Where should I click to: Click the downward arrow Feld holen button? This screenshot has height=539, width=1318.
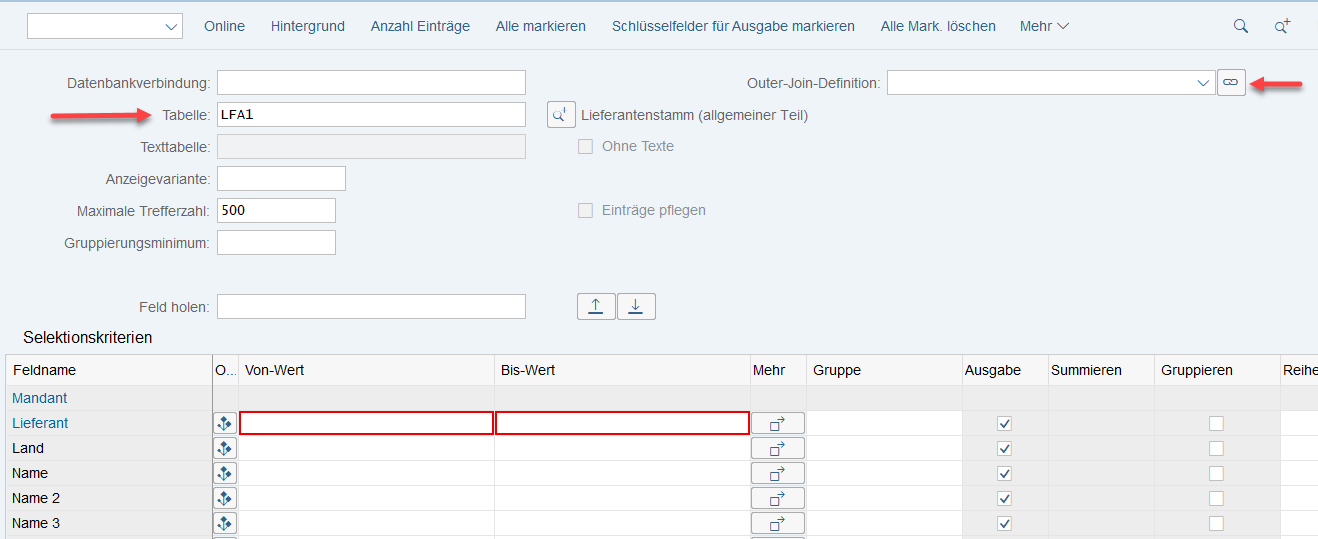pyautogui.click(x=636, y=306)
